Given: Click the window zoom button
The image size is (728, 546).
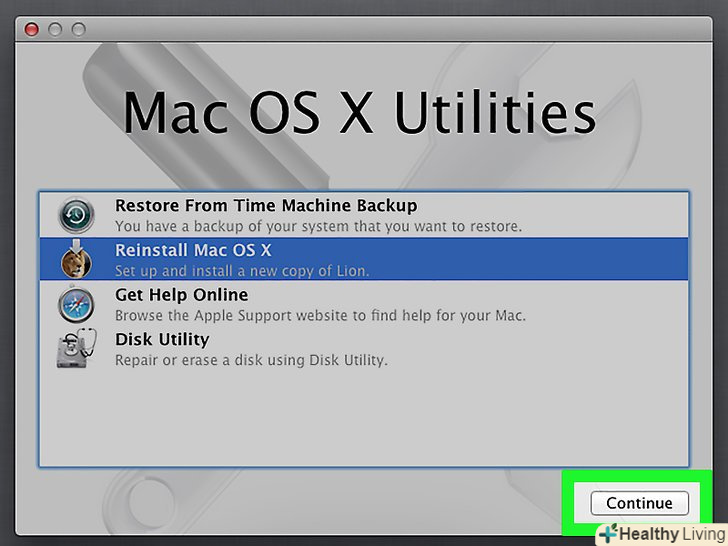Looking at the screenshot, I should (75, 29).
